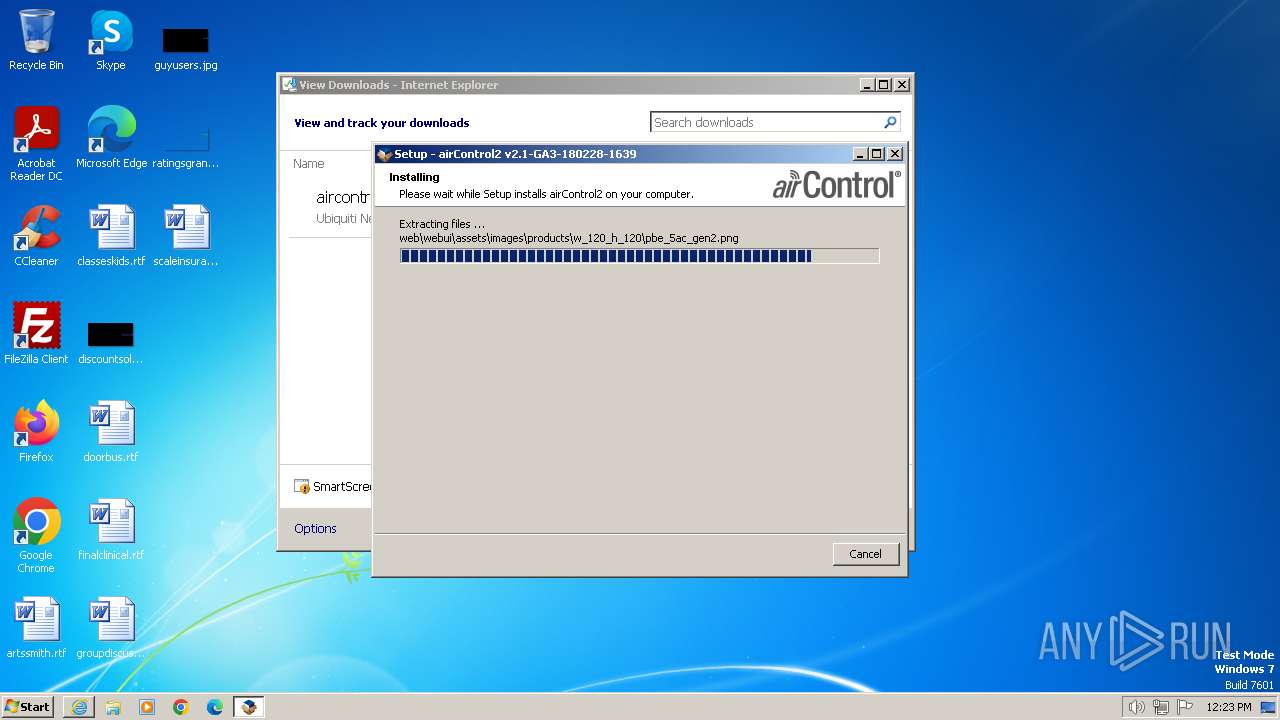Click Internet Explorer taskbar icon
Image resolution: width=1280 pixels, height=720 pixels.
79,707
